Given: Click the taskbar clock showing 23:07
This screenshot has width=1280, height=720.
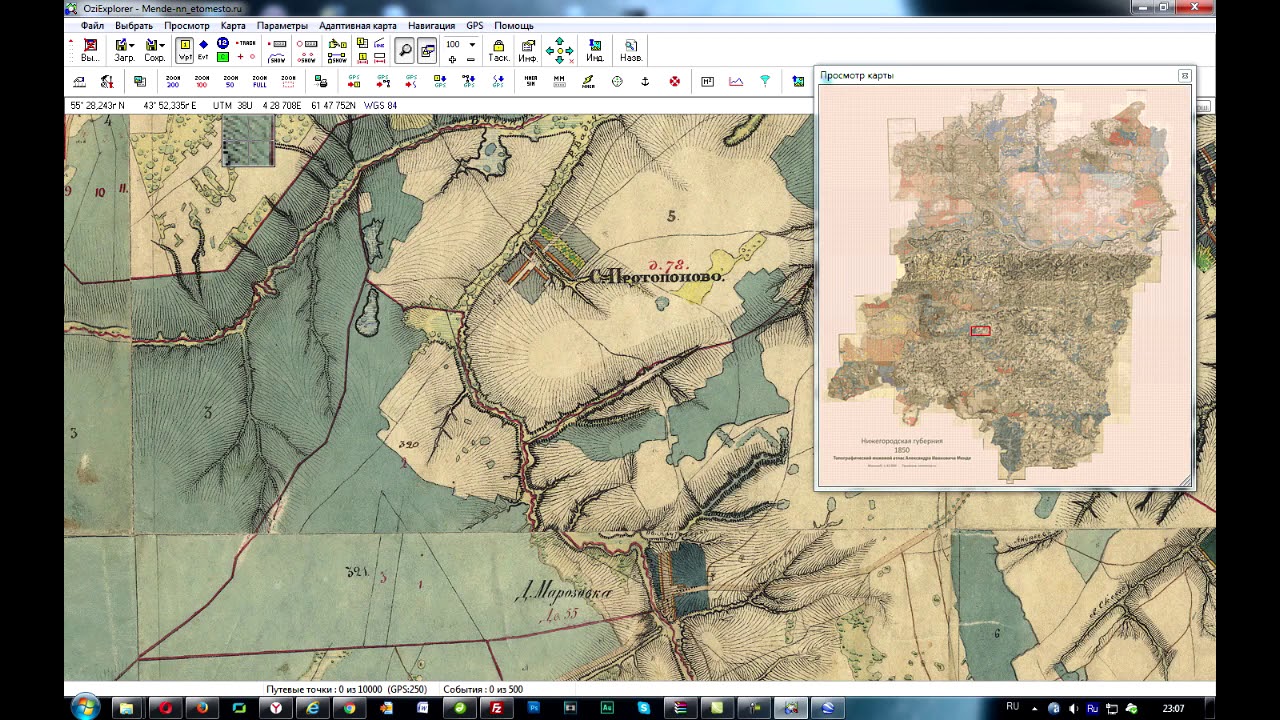Looking at the screenshot, I should click(x=1174, y=708).
